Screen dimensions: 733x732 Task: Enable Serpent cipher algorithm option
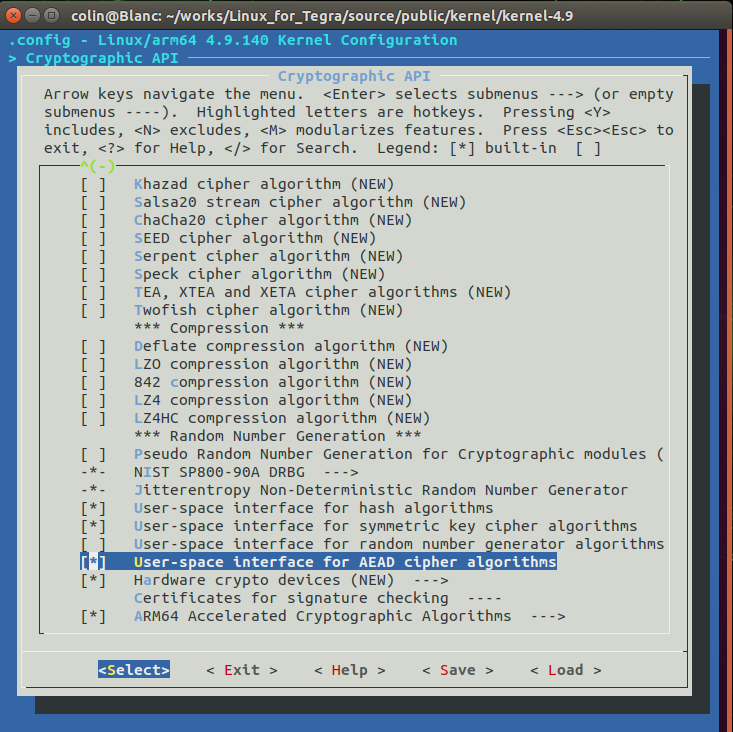coord(93,256)
